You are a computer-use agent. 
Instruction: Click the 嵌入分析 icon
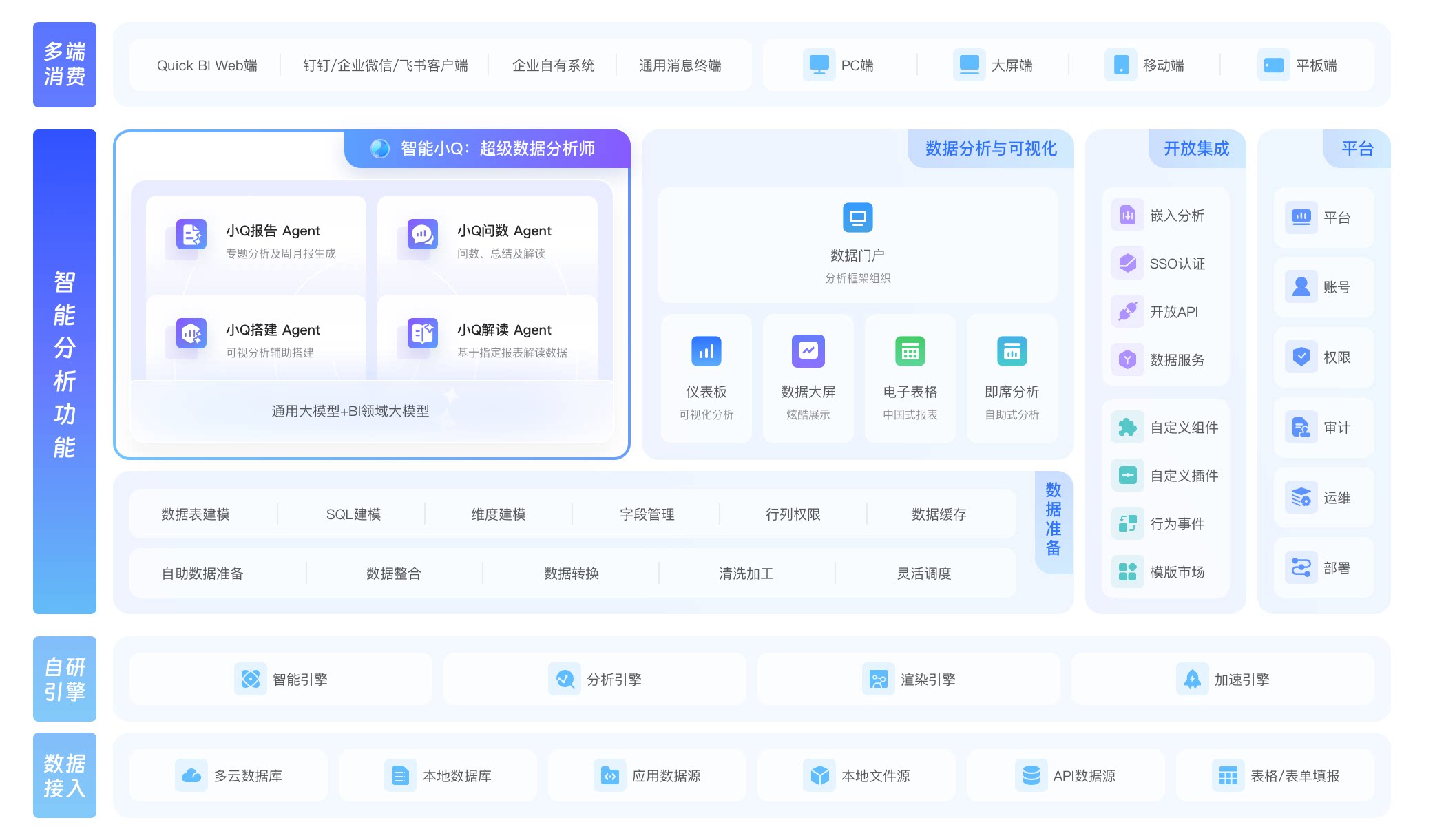pos(1127,215)
